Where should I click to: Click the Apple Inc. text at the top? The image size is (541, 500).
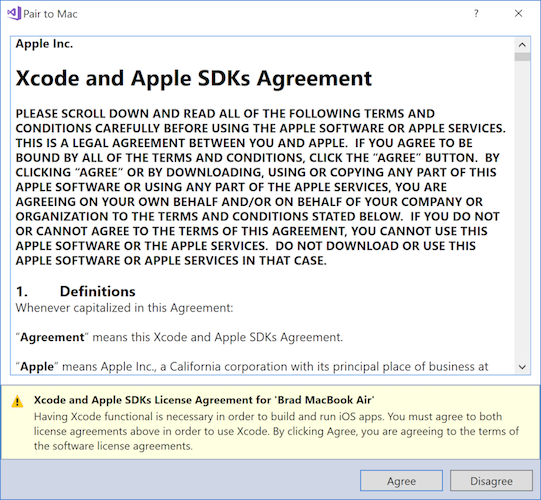pyautogui.click(x=44, y=44)
